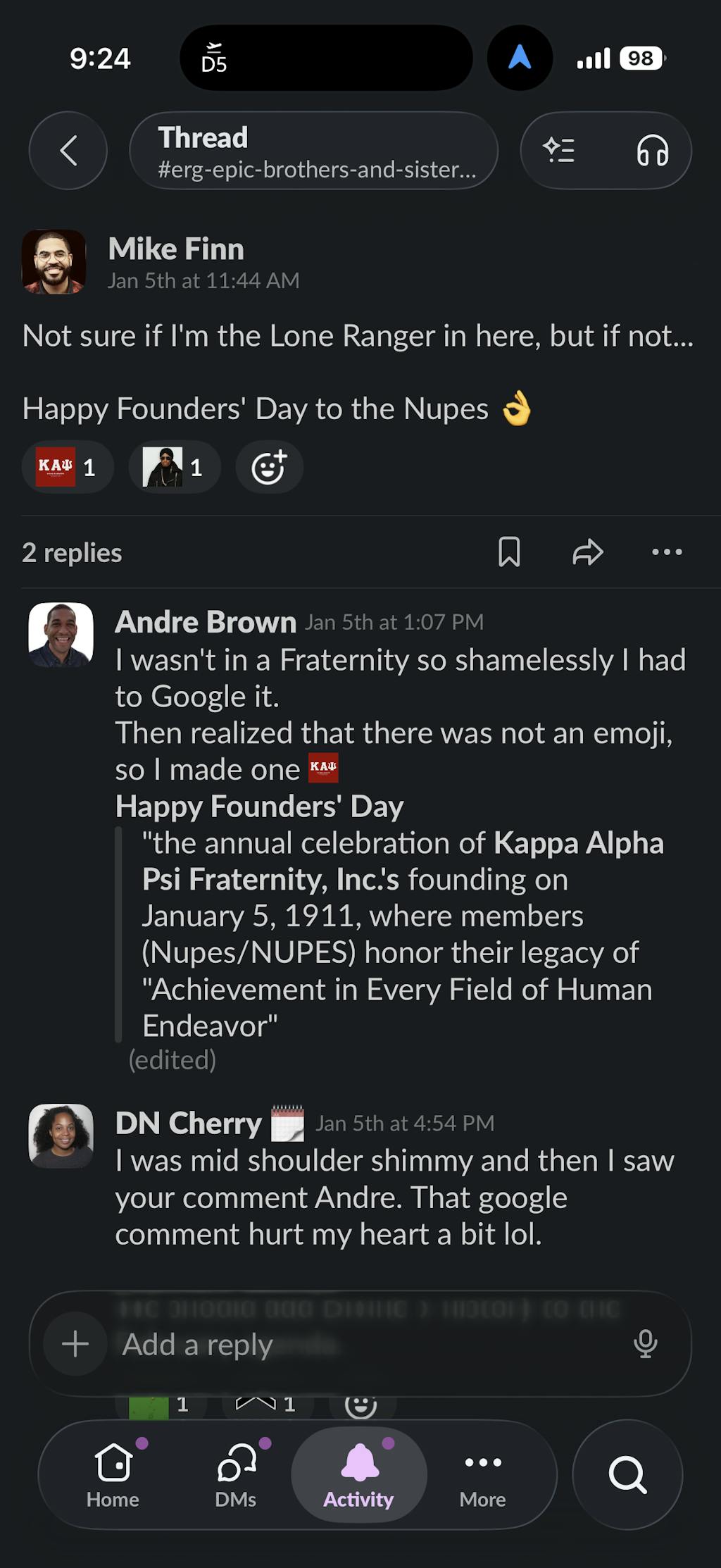Open the three-dot message options menu
This screenshot has width=721, height=1568.
tap(667, 552)
